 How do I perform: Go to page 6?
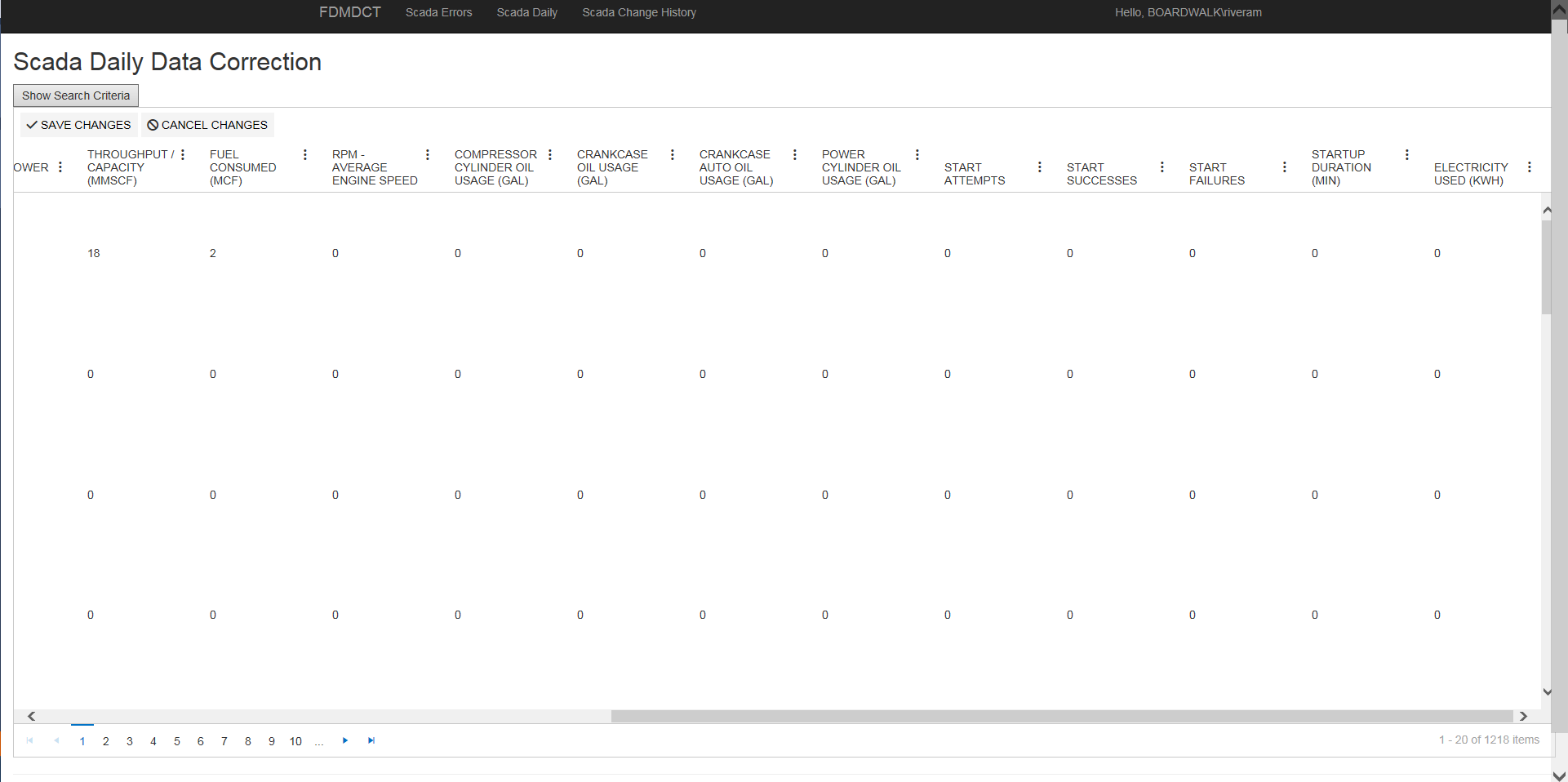point(201,741)
